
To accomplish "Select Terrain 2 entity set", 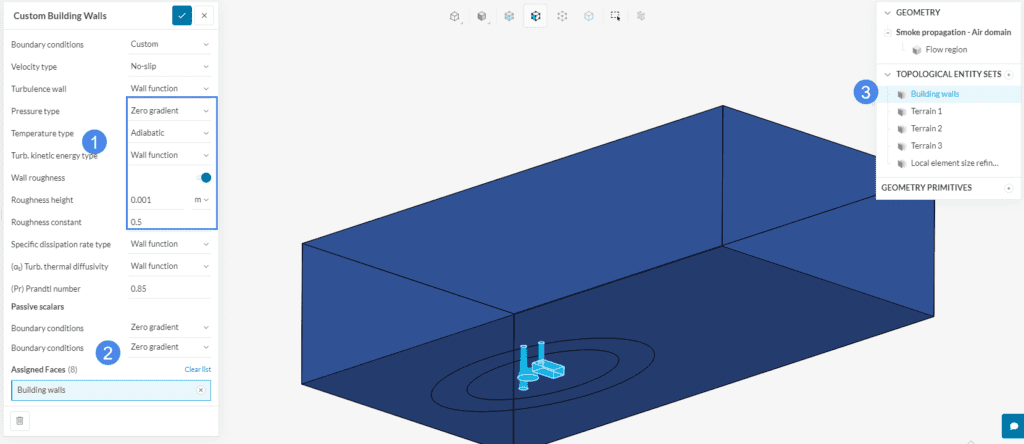I will 927,129.
